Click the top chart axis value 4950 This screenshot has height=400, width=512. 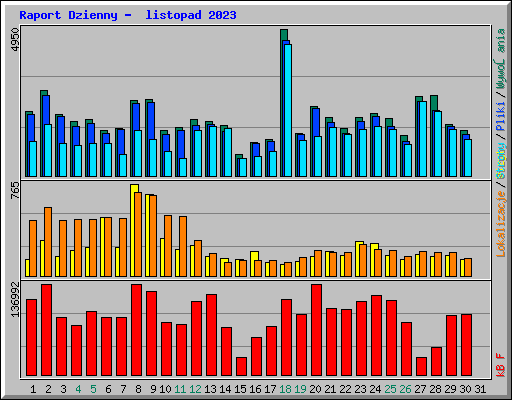point(15,40)
